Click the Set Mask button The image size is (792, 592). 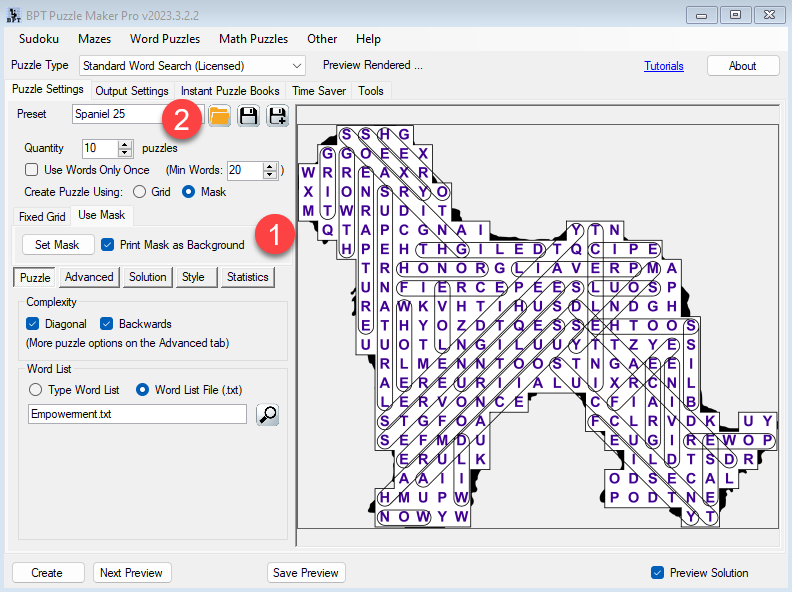[57, 245]
